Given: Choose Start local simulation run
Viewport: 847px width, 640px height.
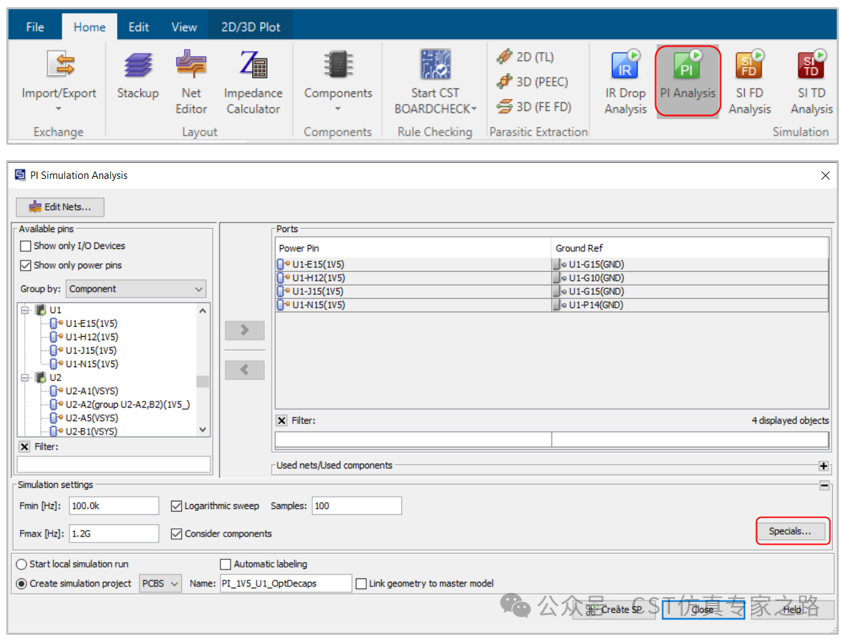Looking at the screenshot, I should (x=22, y=564).
